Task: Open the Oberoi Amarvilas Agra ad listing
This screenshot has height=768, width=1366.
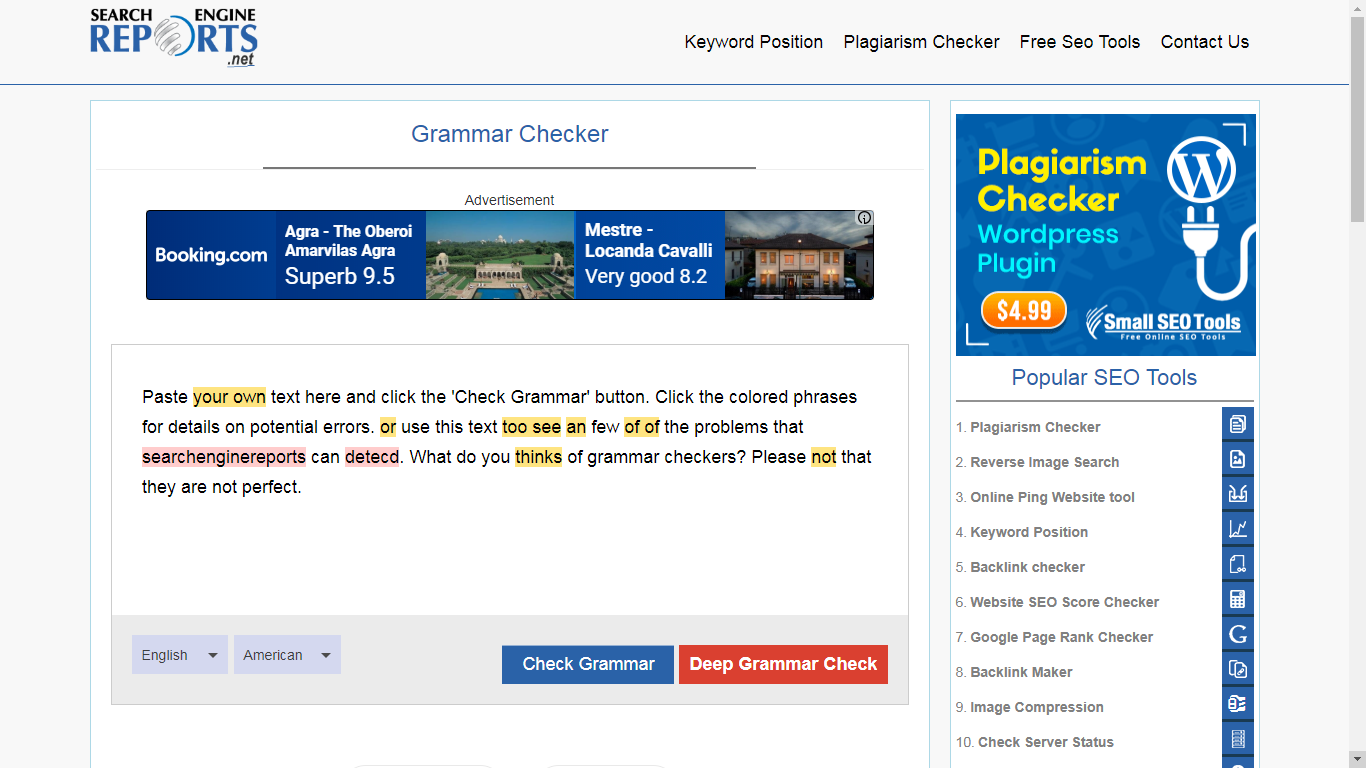Action: point(350,255)
